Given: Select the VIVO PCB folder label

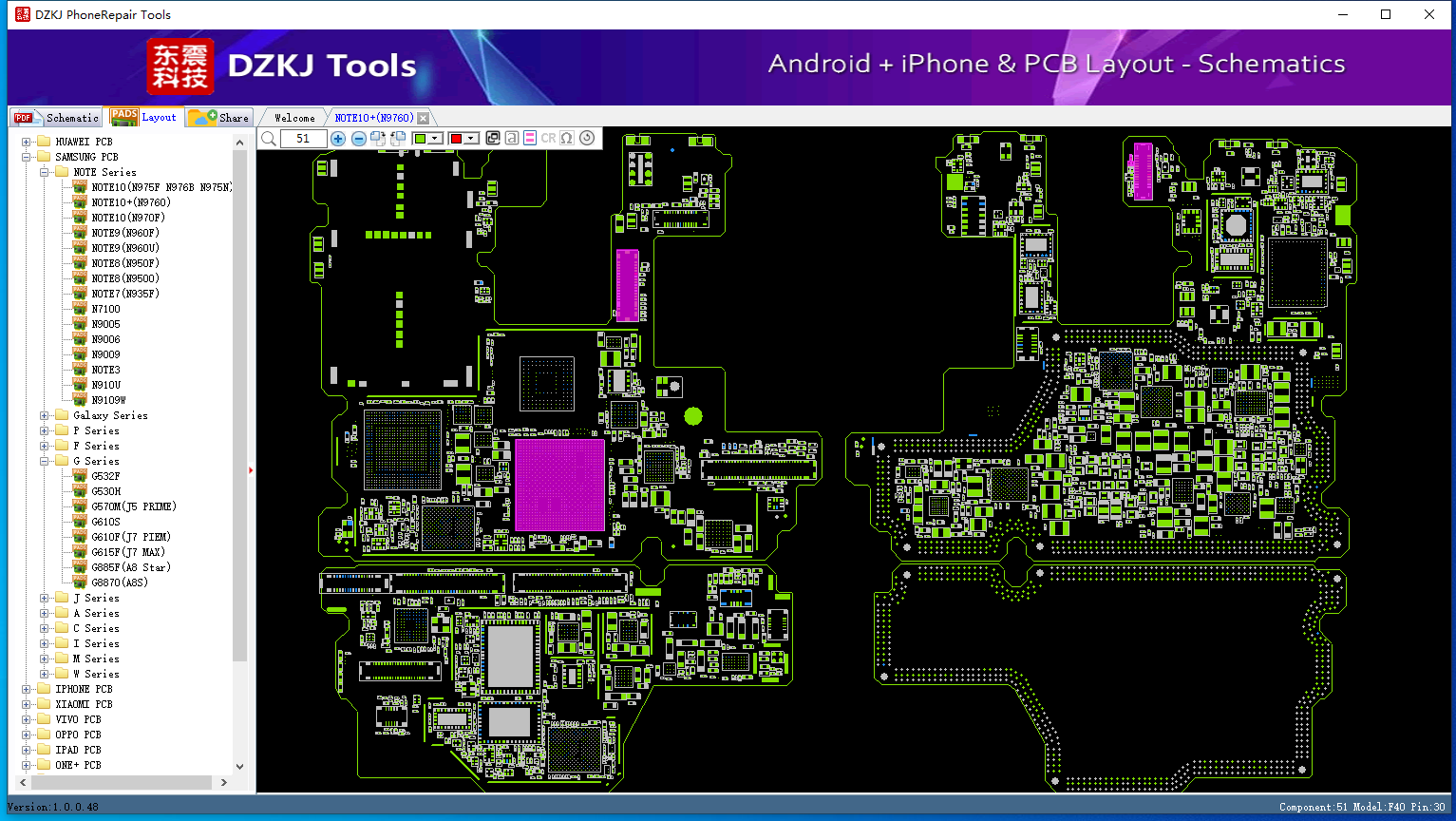Looking at the screenshot, I should [x=78, y=719].
